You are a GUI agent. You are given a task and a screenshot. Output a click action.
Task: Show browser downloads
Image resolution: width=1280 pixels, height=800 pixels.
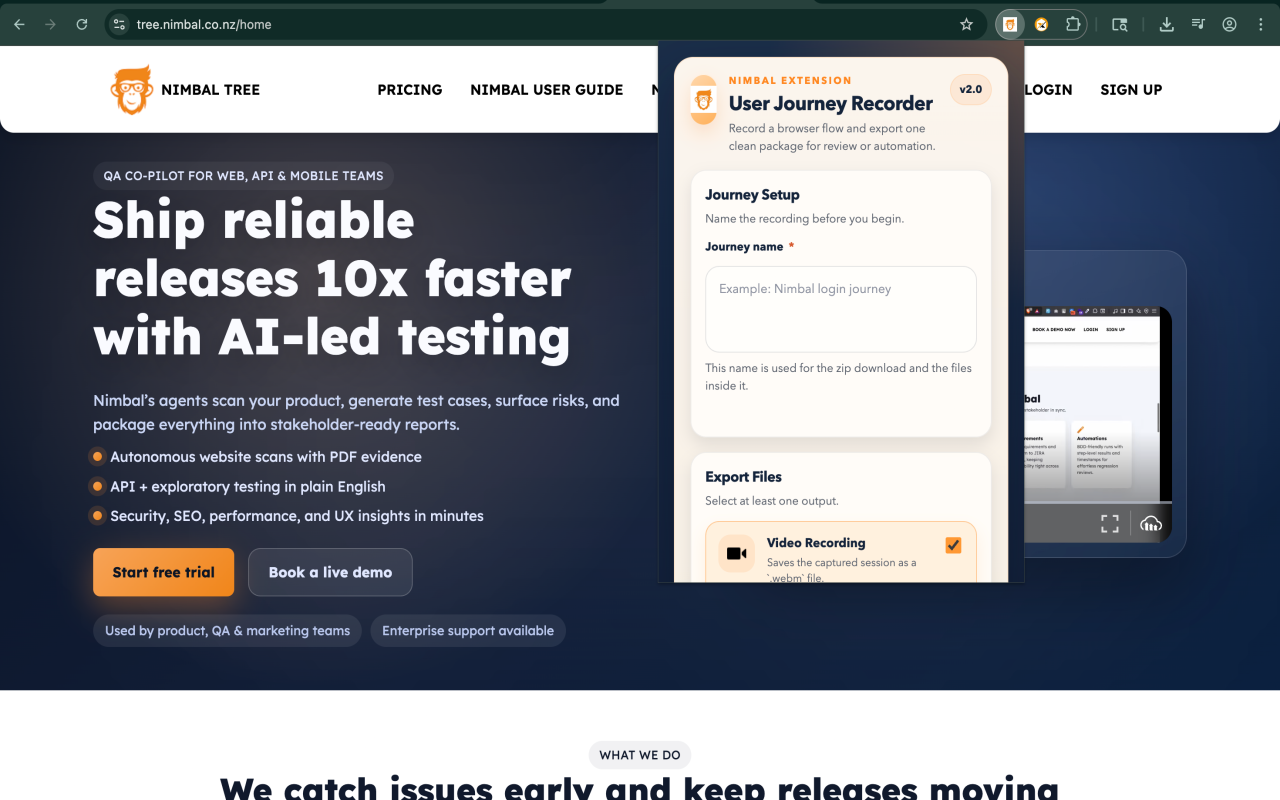coord(1166,25)
